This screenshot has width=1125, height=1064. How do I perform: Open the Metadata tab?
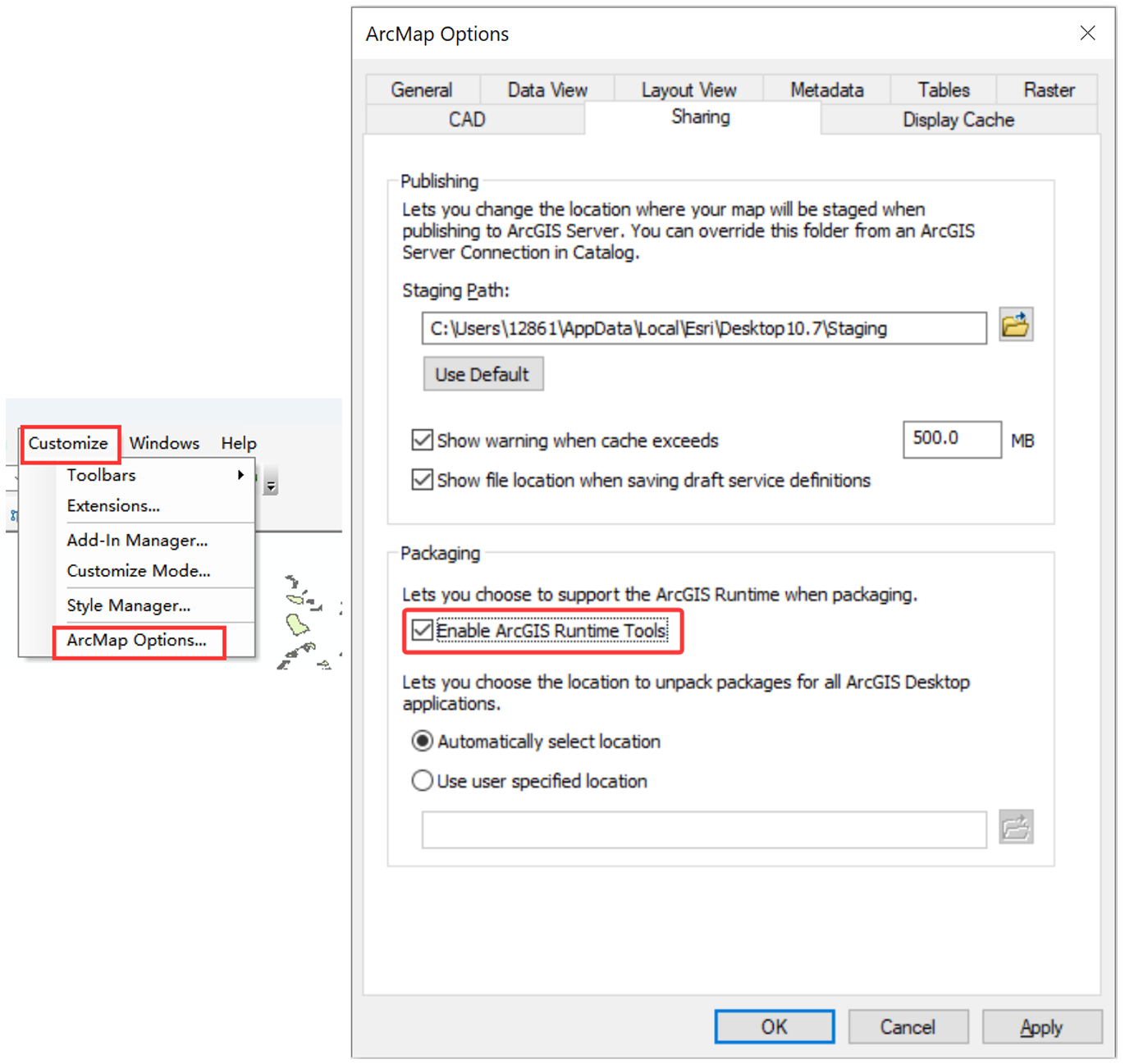[827, 90]
